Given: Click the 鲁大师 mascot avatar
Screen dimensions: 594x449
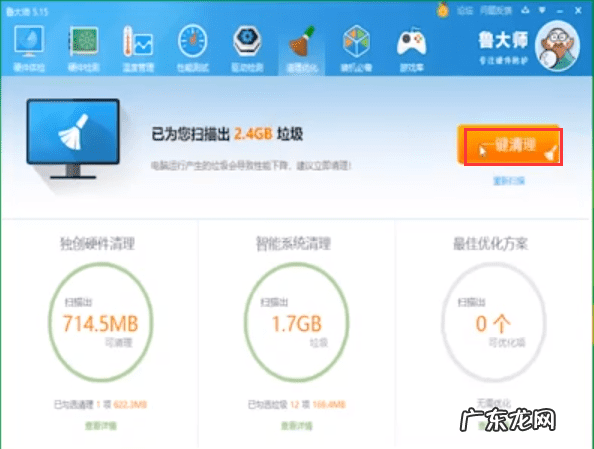Looking at the screenshot, I should (557, 46).
